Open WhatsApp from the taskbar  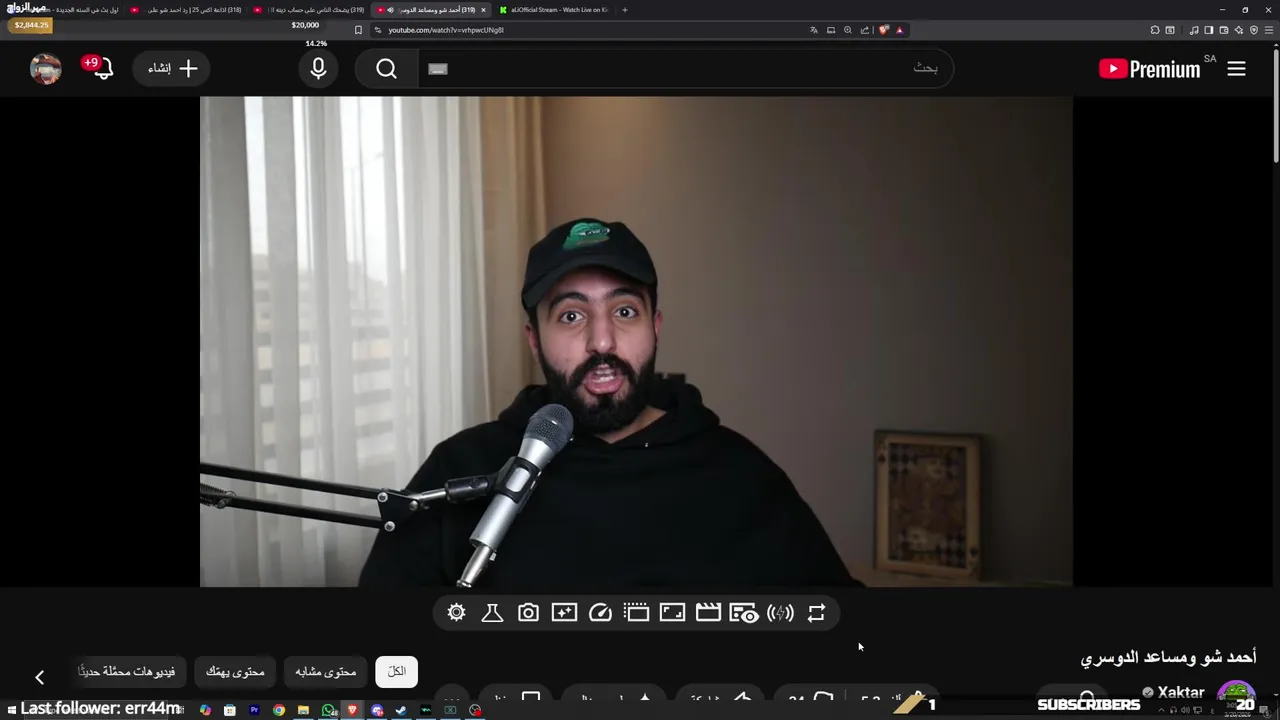click(328, 710)
